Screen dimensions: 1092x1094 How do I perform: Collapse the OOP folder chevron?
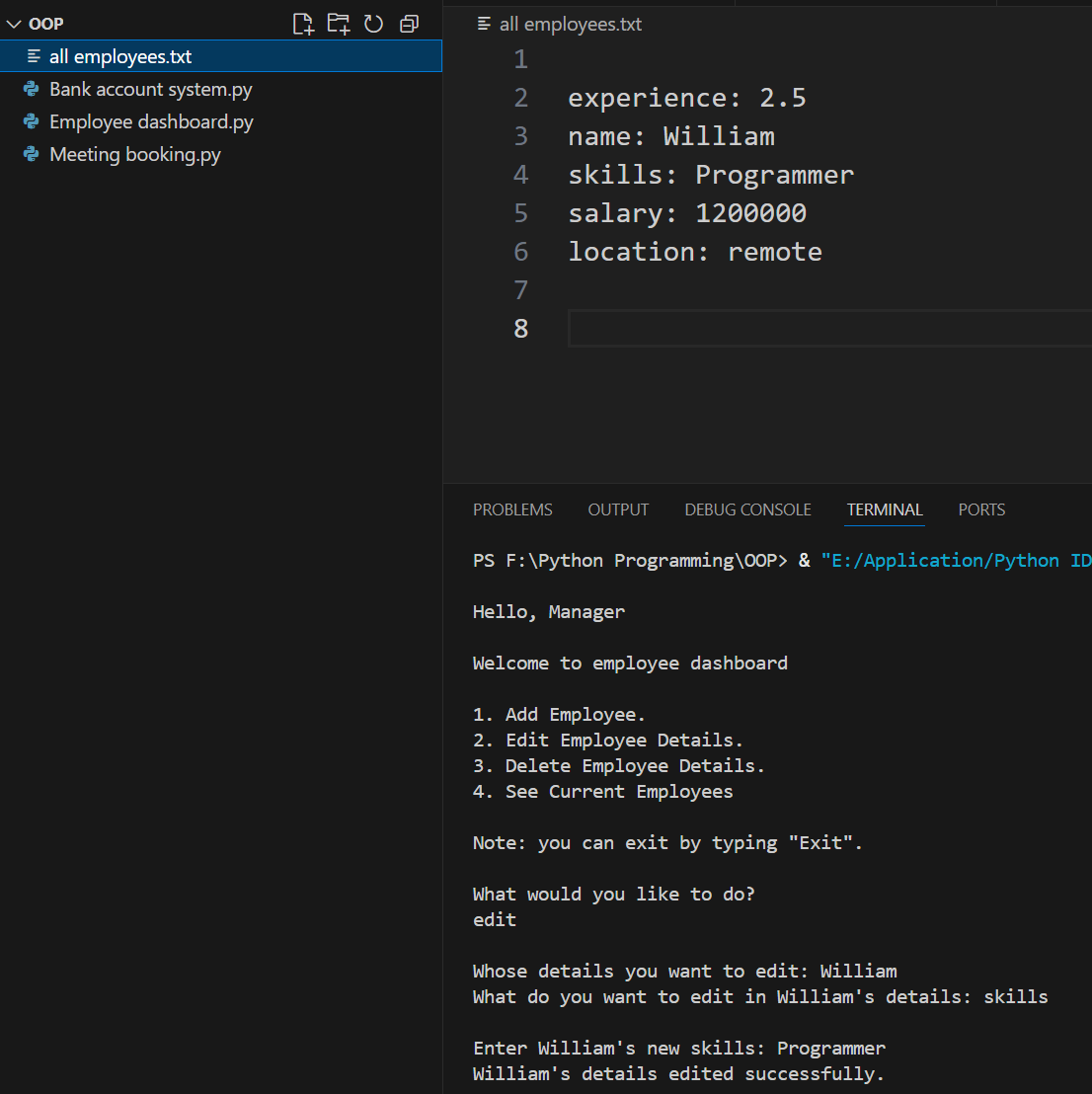coord(14,24)
